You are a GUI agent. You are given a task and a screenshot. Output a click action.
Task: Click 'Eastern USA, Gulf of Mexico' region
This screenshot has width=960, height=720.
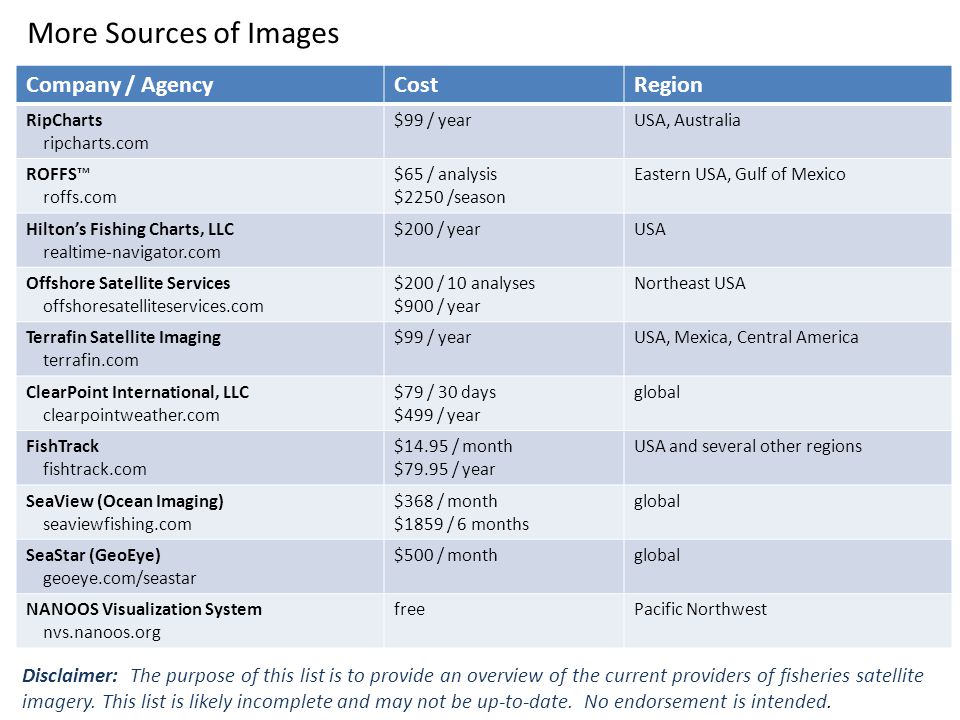(x=740, y=174)
